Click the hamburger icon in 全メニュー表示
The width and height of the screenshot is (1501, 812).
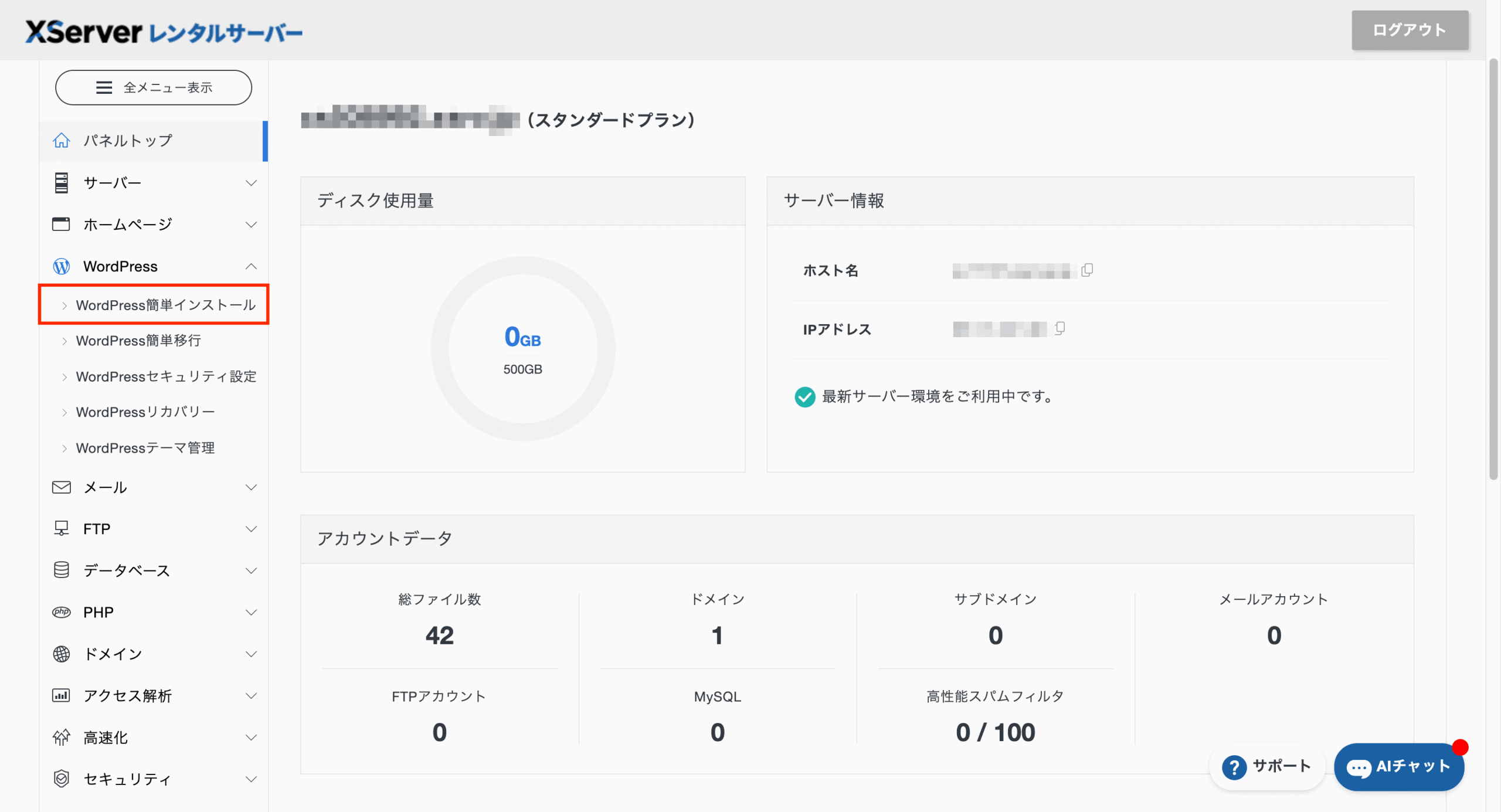pyautogui.click(x=104, y=87)
